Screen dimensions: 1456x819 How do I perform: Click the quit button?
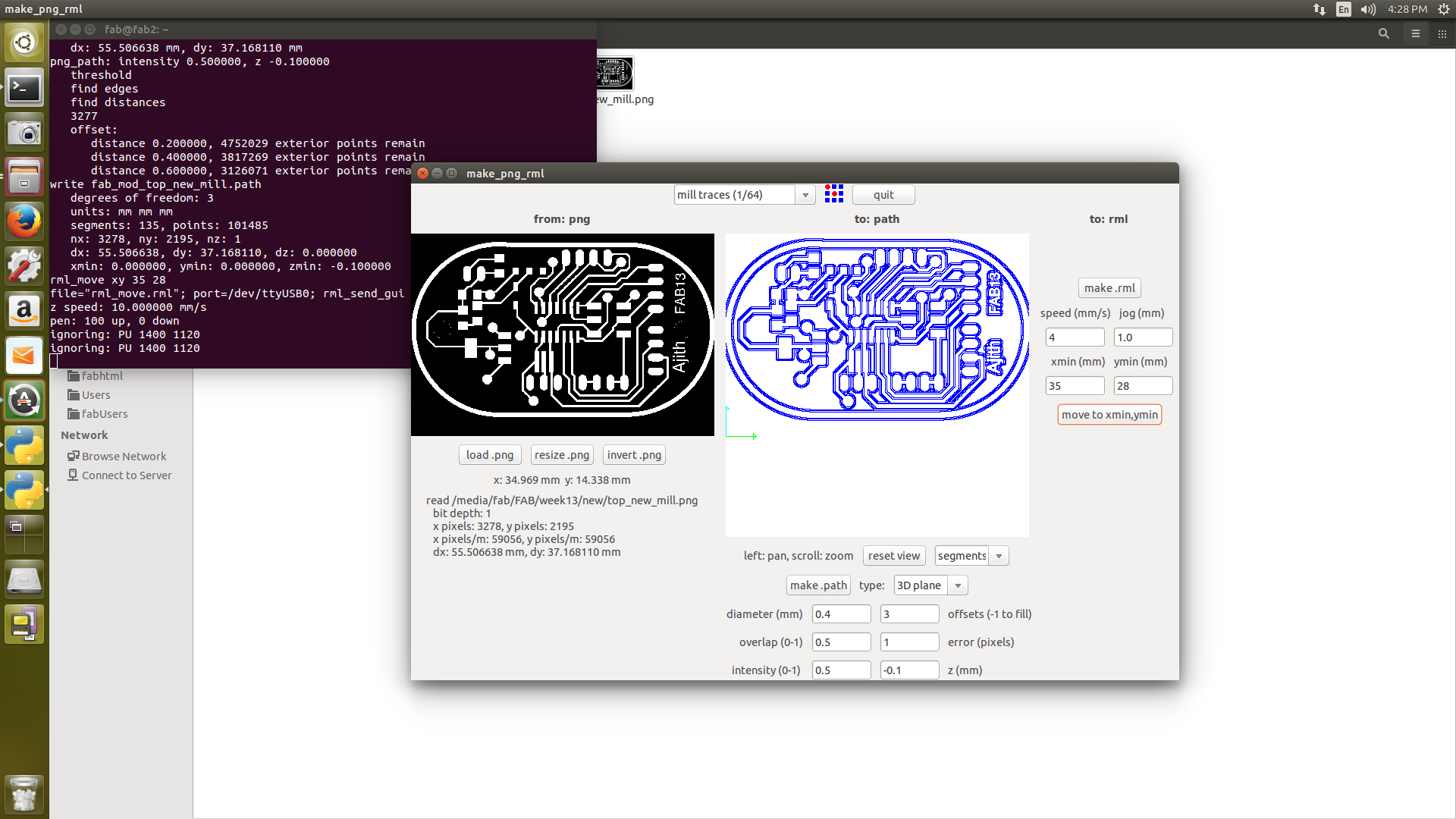(x=883, y=195)
